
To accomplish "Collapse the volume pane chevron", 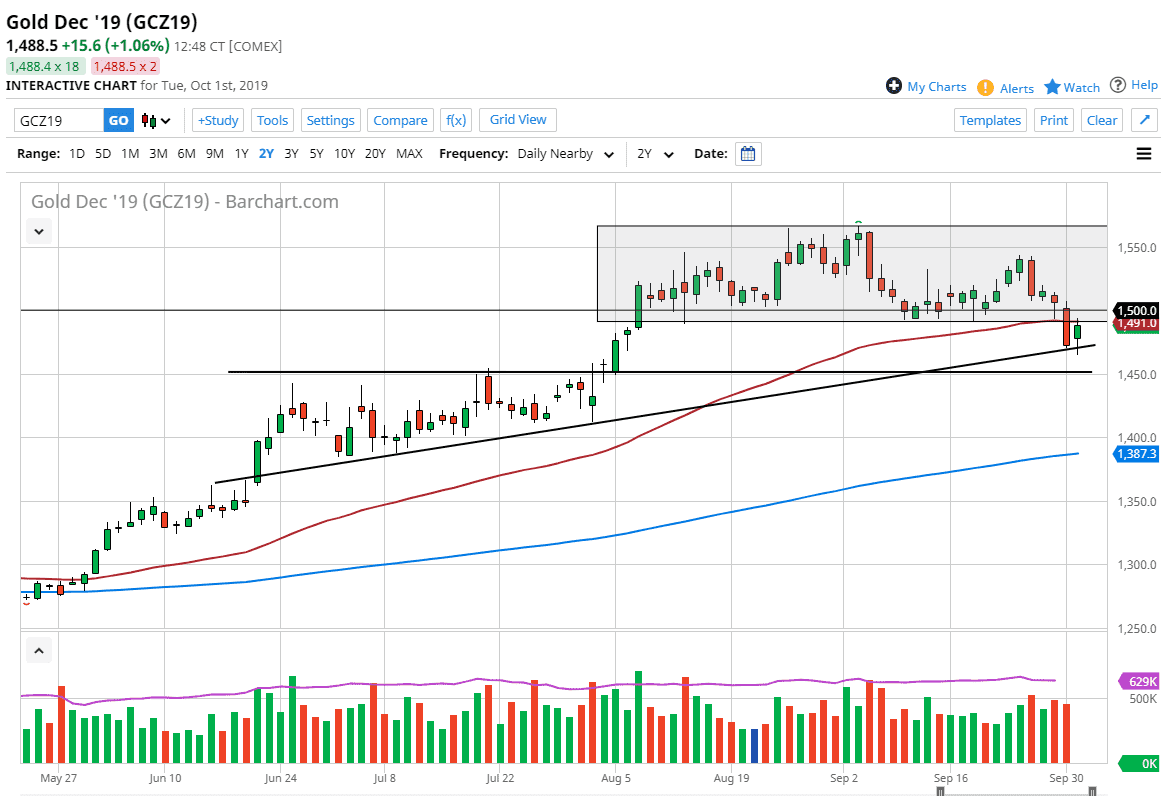I will (39, 652).
